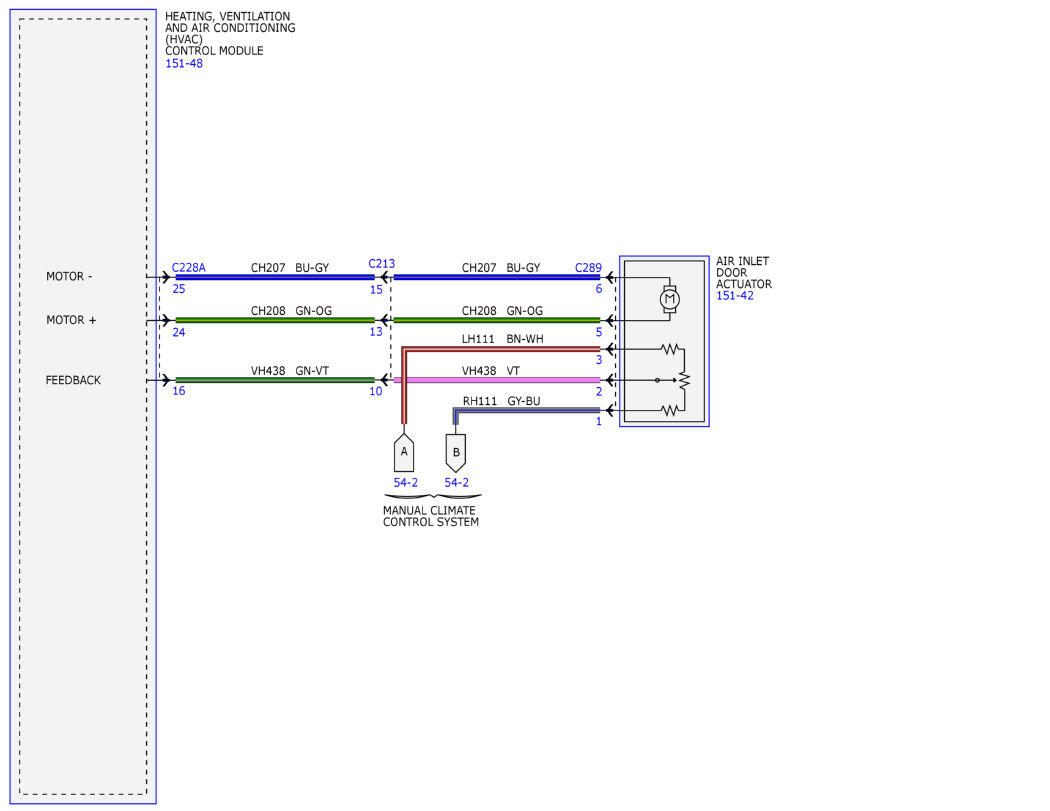The image size is (1050, 811).
Task: Click the C213 connector label
Action: tap(382, 264)
